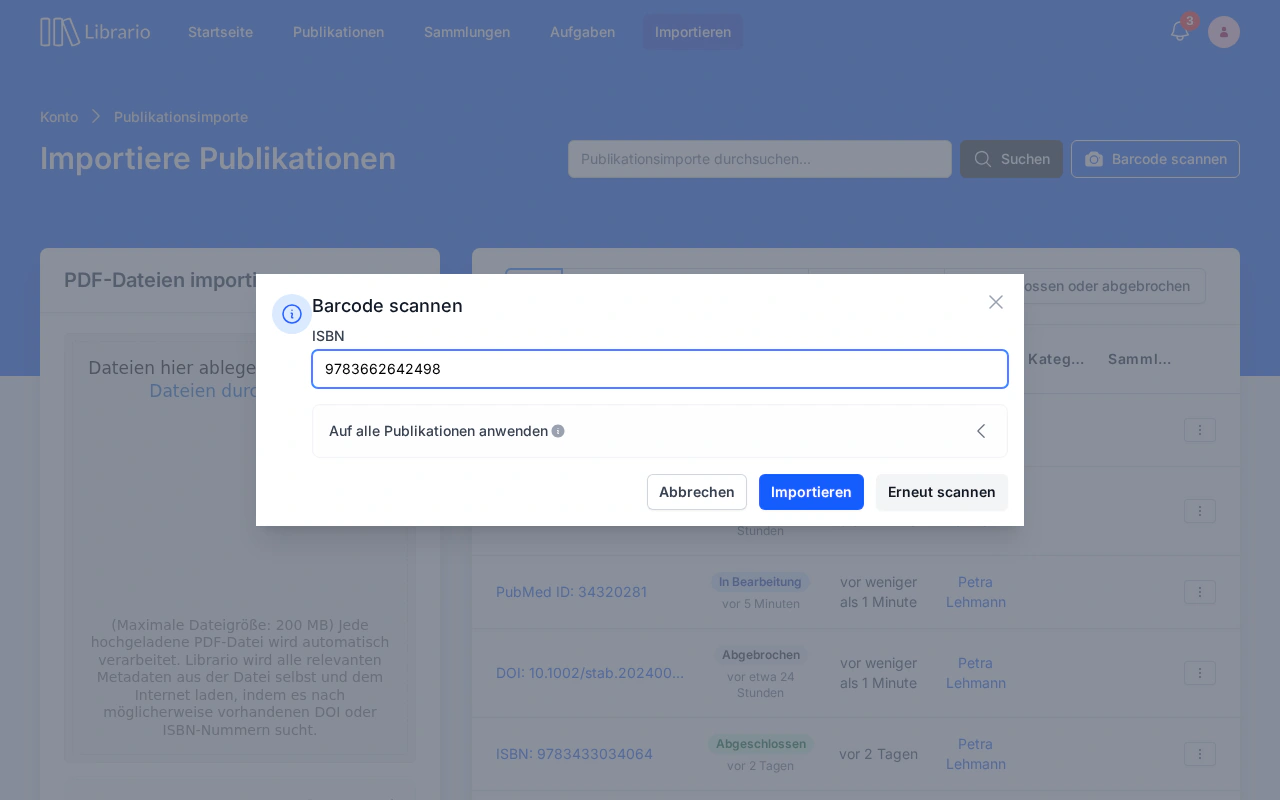Screen dimensions: 1280x800
Task: Select the Importieren nav item
Action: [693, 32]
